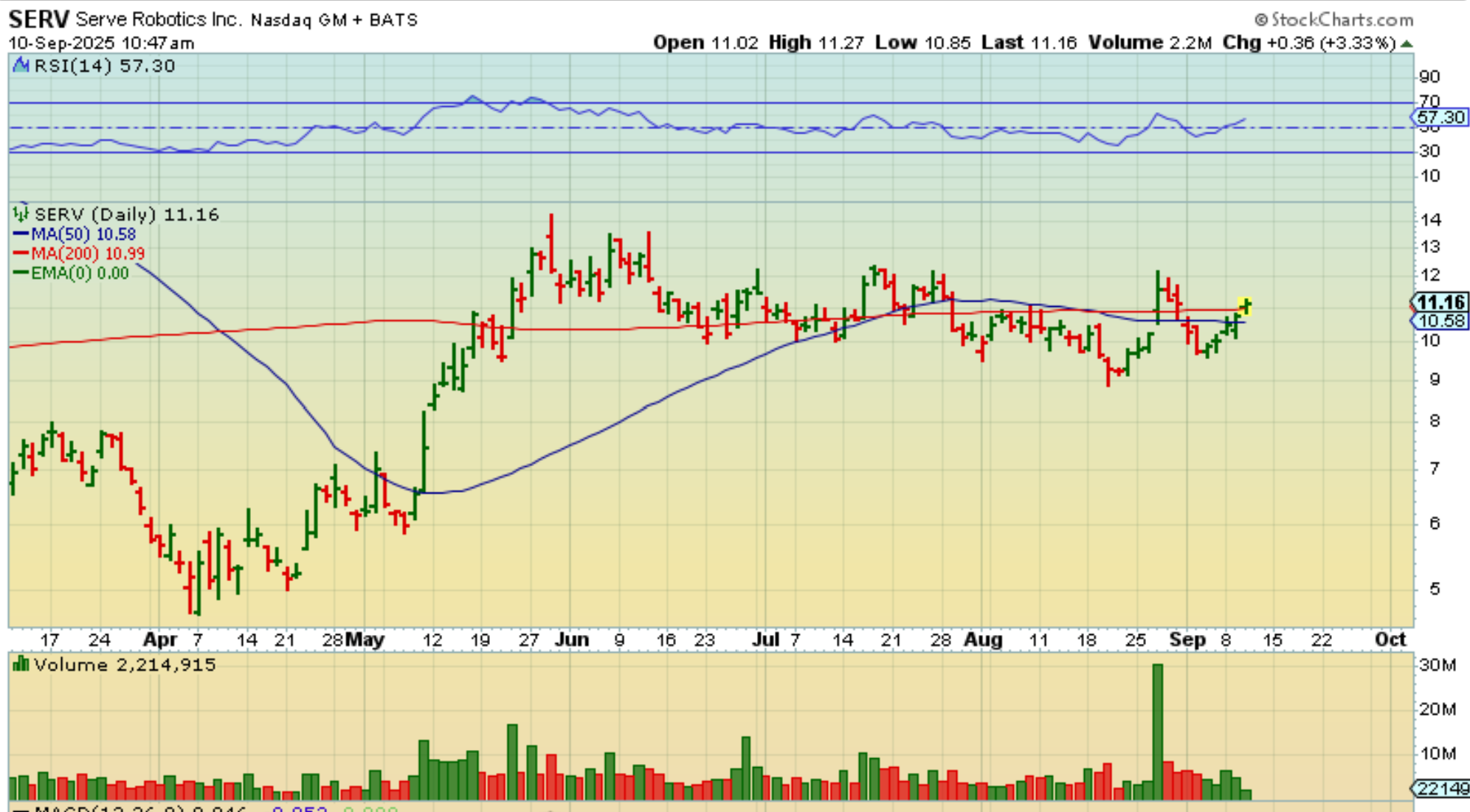The image size is (1470, 812).
Task: Click the 10.58 MA(50) axis tag
Action: pyautogui.click(x=1440, y=321)
